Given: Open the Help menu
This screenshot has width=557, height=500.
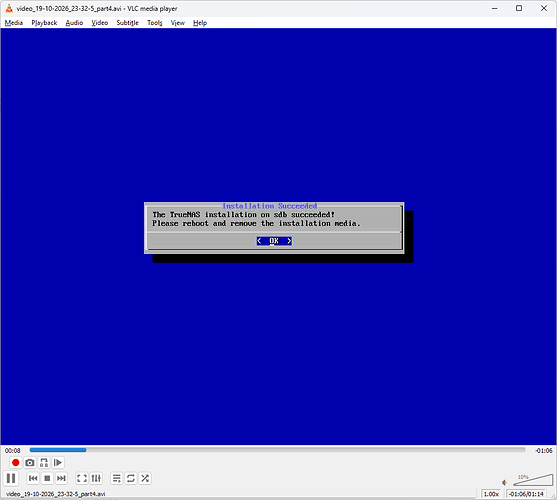Looking at the screenshot, I should coord(200,23).
